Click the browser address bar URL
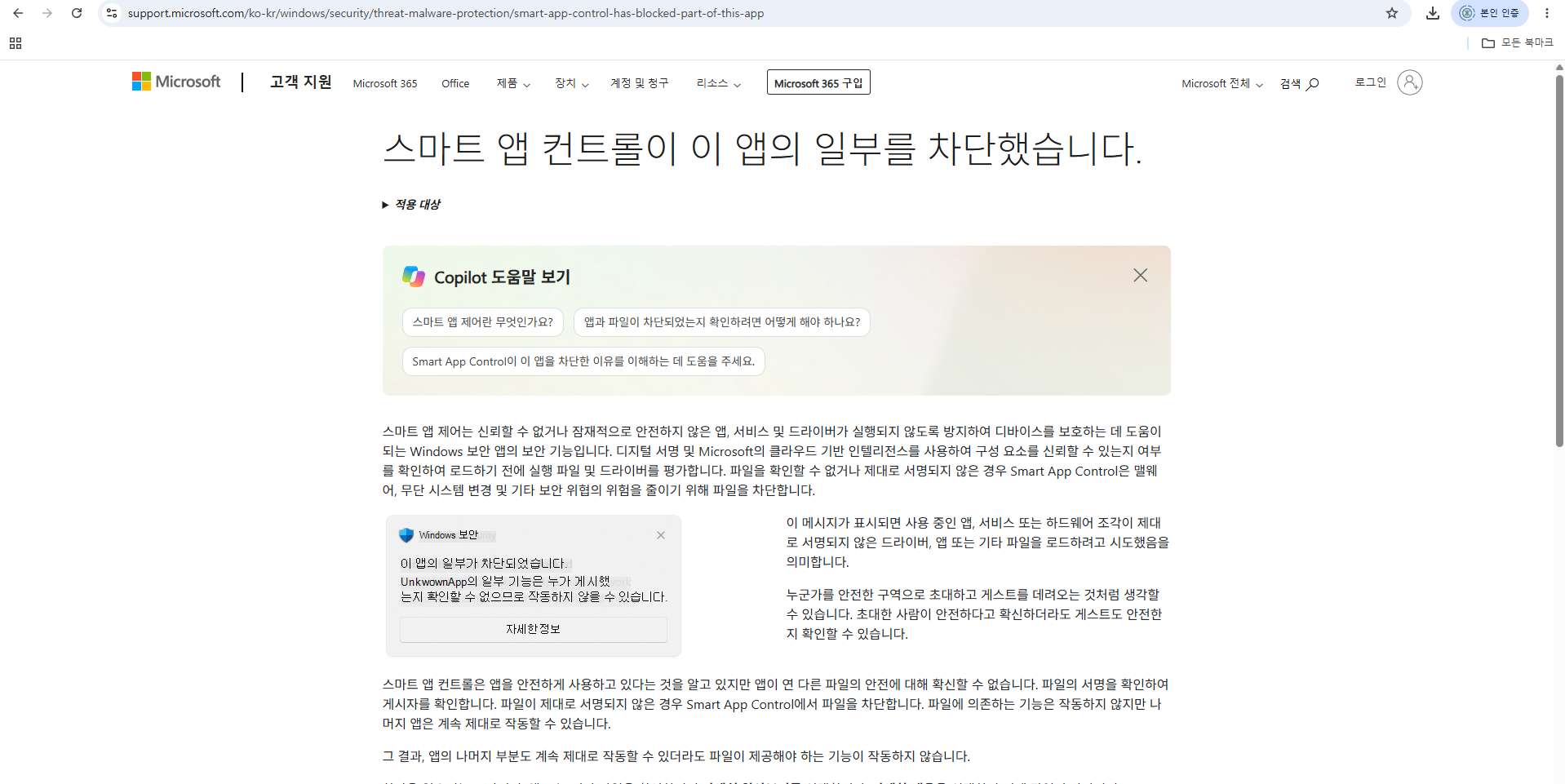1565x784 pixels. pyautogui.click(x=446, y=13)
